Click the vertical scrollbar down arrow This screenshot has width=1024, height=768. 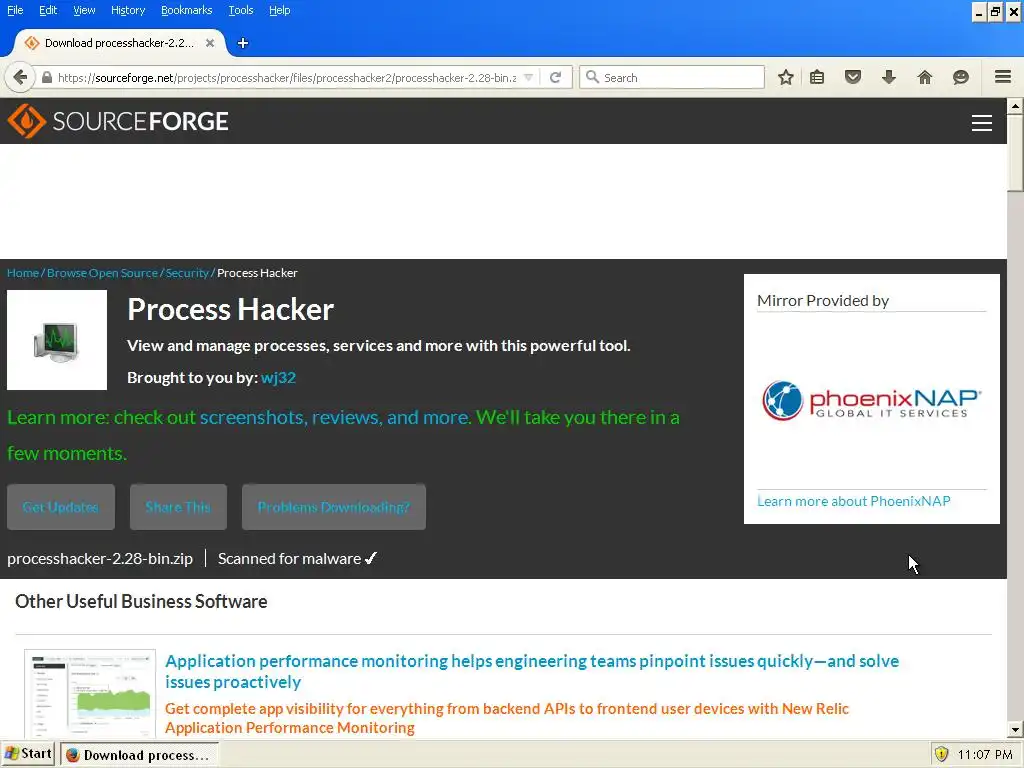click(1015, 729)
